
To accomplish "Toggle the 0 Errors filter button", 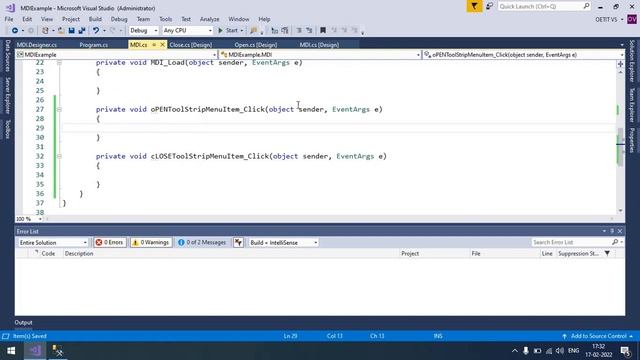I will pos(110,242).
